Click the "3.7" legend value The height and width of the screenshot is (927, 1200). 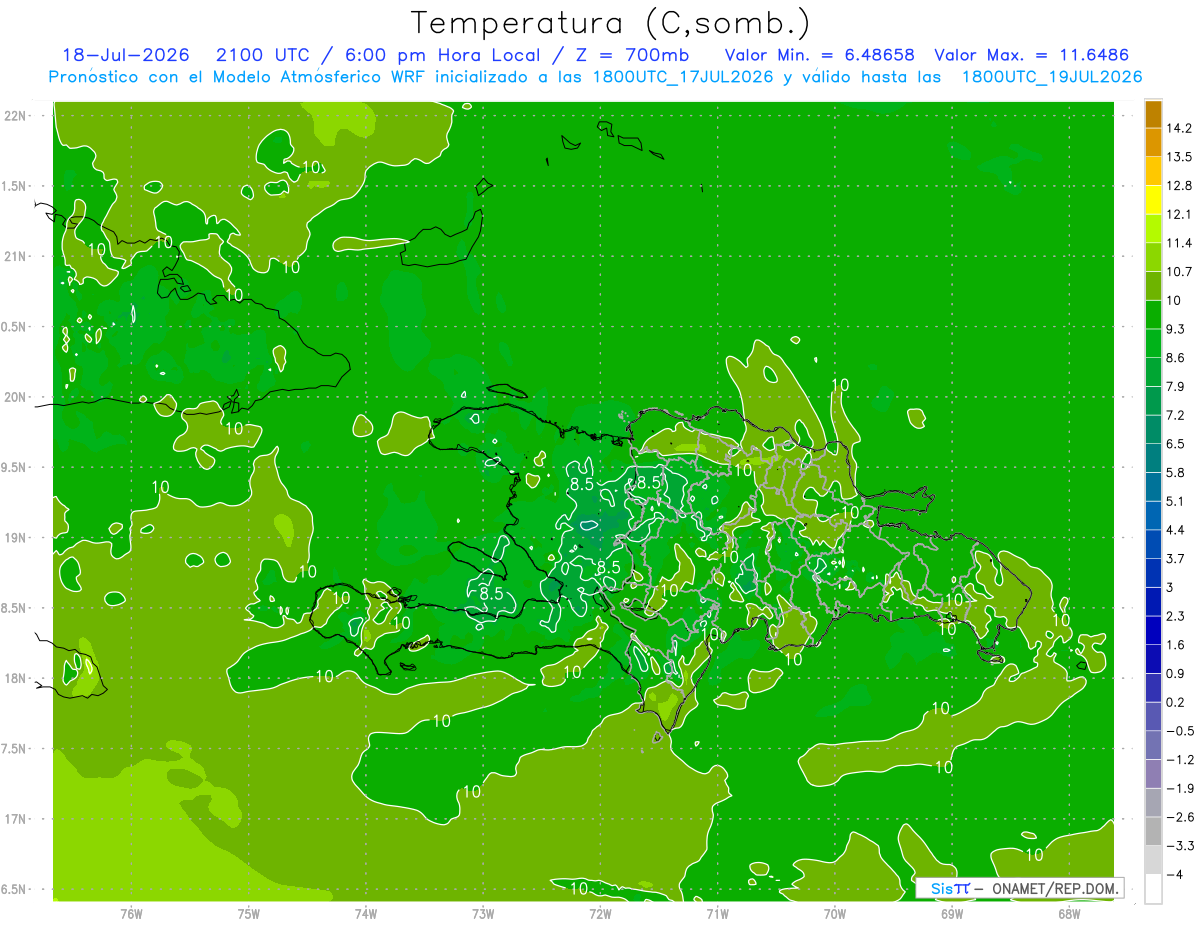pyautogui.click(x=1176, y=559)
